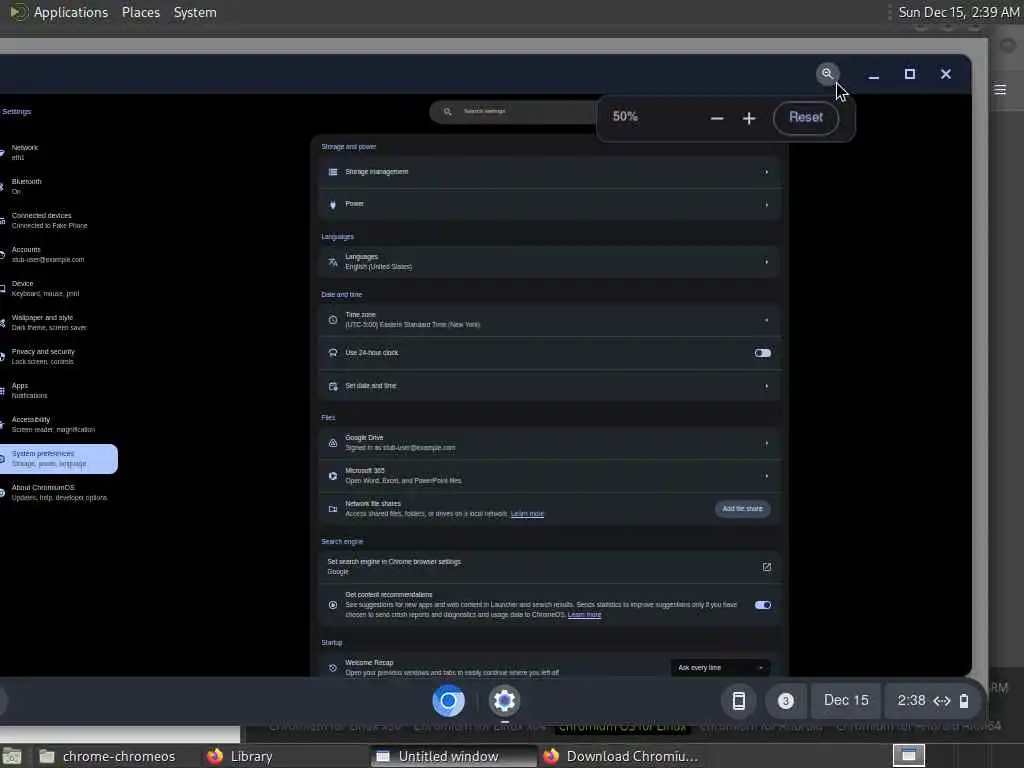1024x768 pixels.
Task: Open Accessibility section in sidebar
Action: click(57, 424)
